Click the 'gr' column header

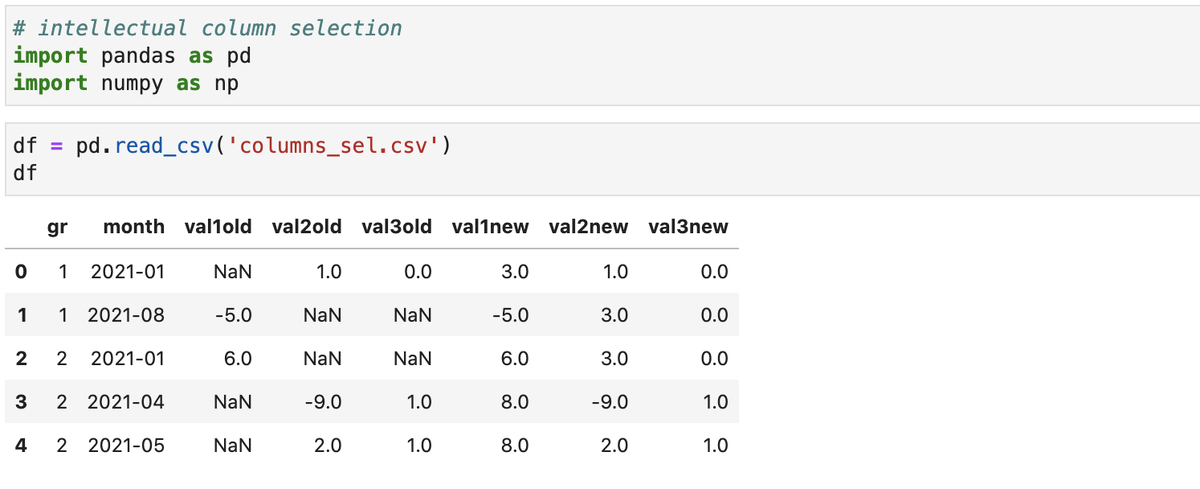point(57,227)
